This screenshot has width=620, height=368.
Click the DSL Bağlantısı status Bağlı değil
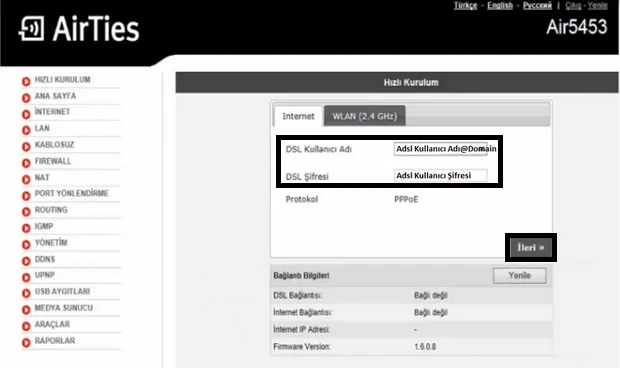tap(431, 295)
